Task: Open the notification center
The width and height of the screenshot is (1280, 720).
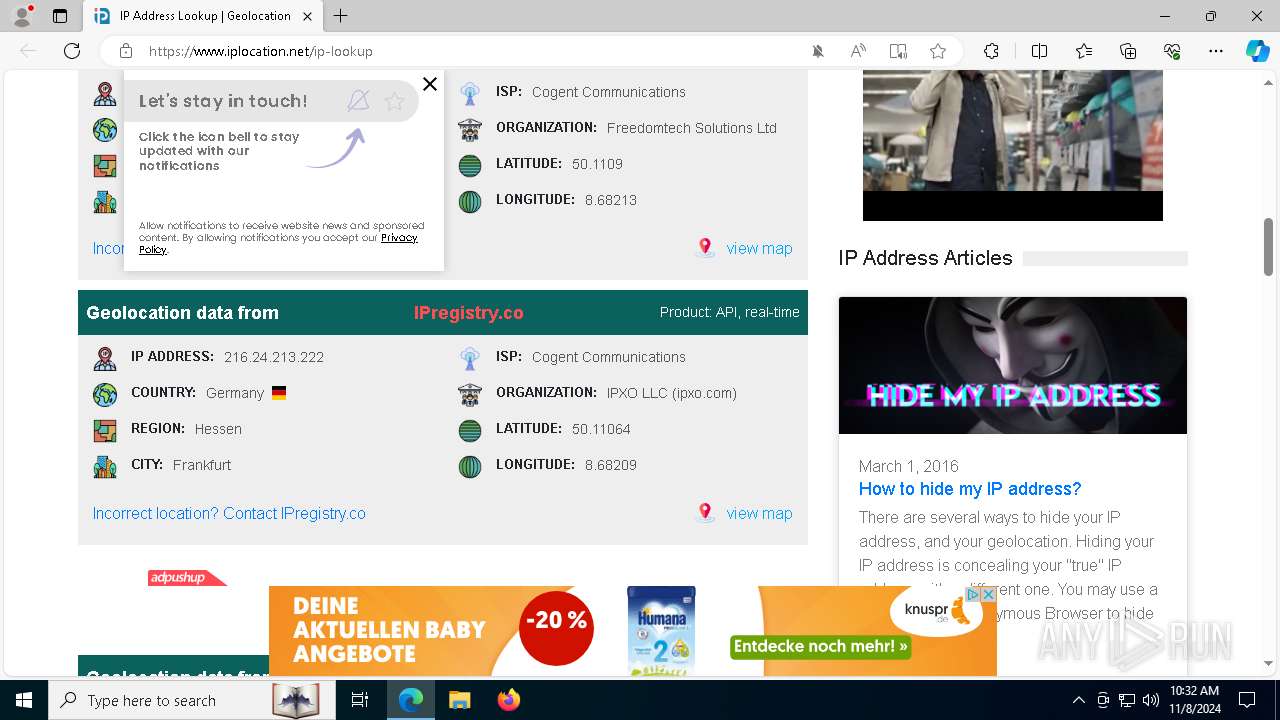Action: click(1247, 700)
